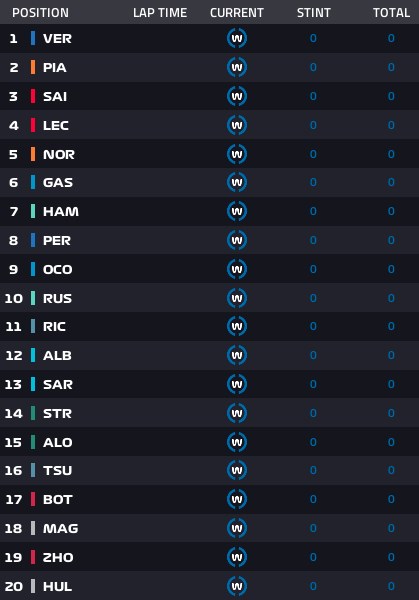Click the LAP TIME column header
Screen dimensions: 419x600
pos(160,13)
